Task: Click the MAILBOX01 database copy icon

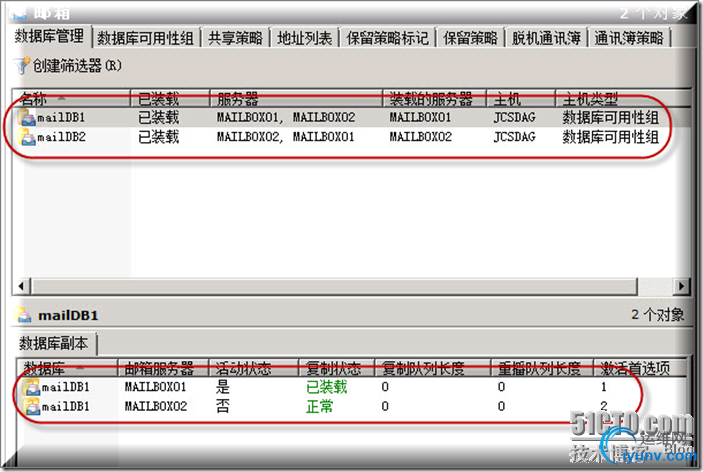Action: 31,387
